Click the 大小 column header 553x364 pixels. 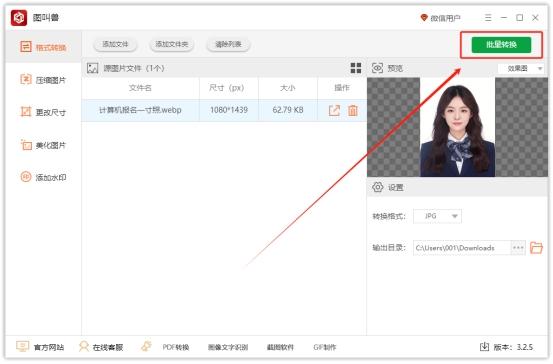288,88
